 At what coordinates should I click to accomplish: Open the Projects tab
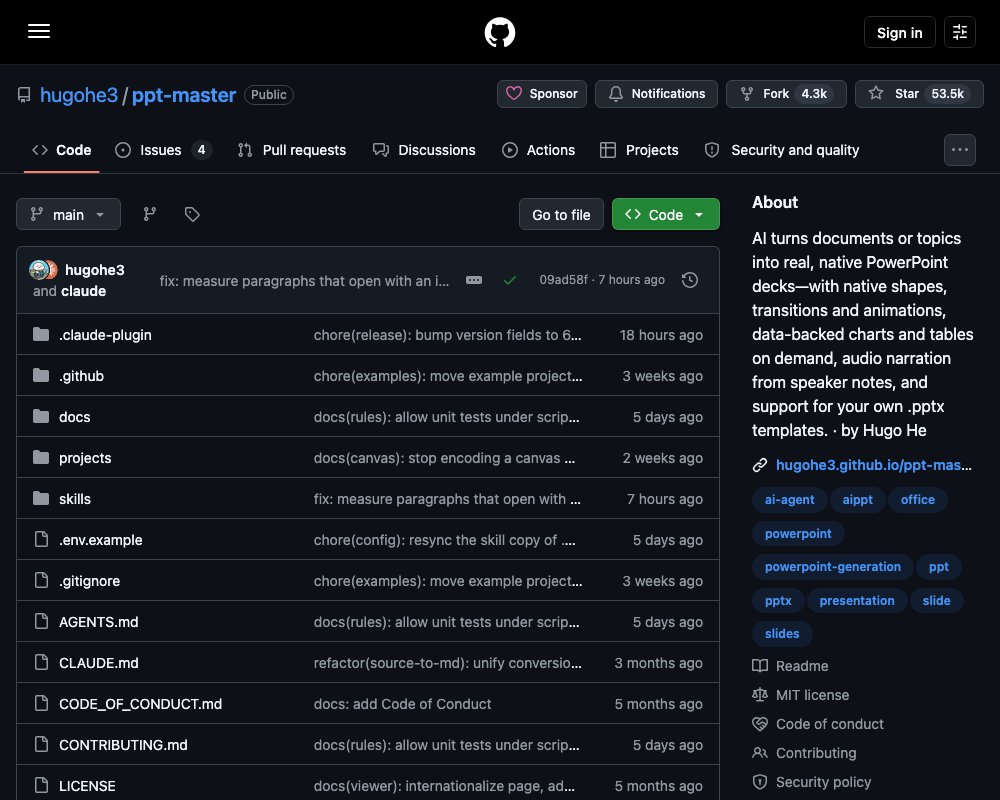(x=639, y=150)
